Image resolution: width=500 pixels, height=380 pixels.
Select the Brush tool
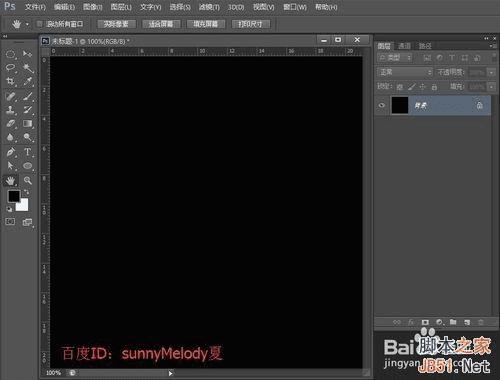28,96
